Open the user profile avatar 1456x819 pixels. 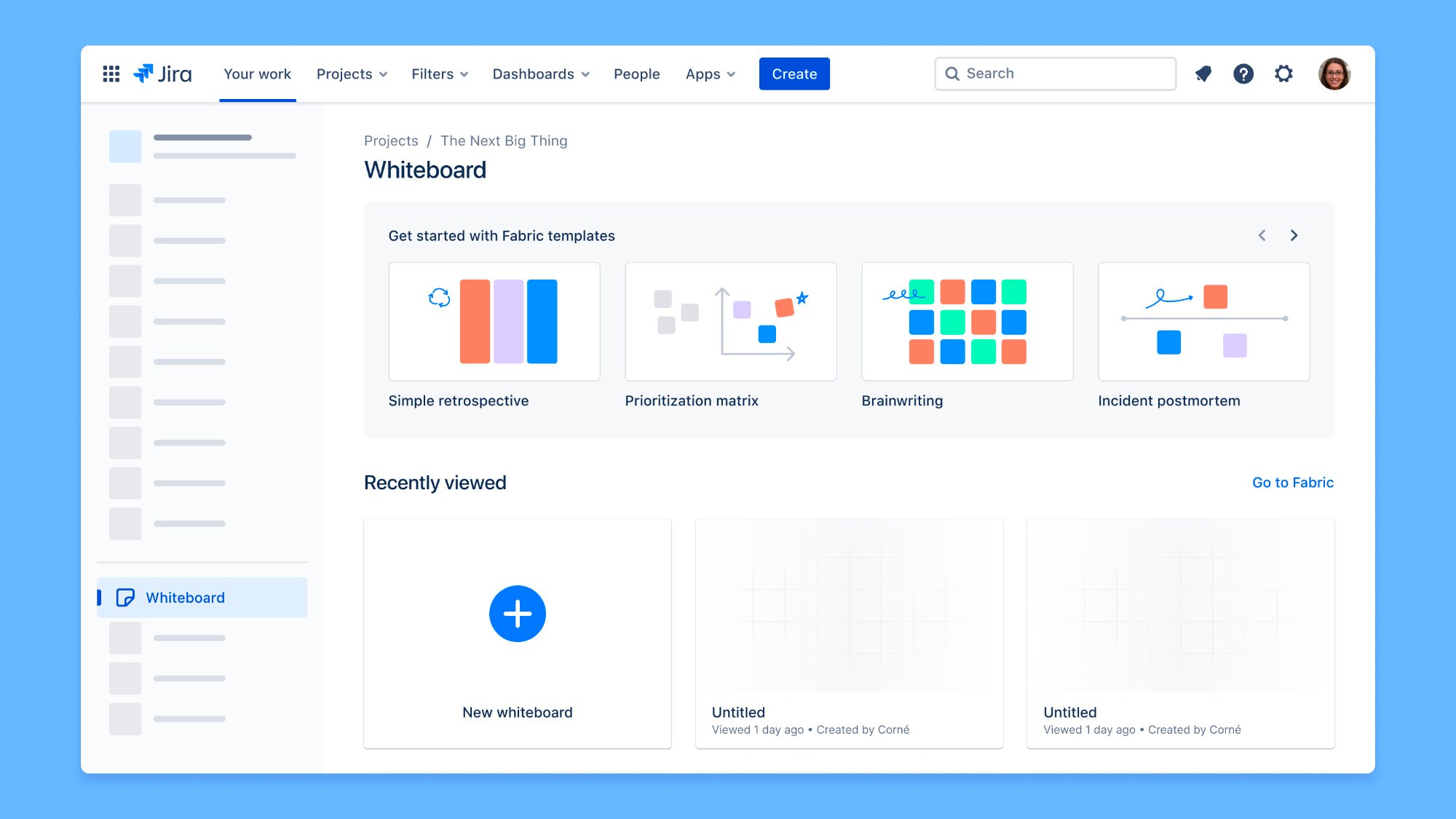coord(1334,74)
